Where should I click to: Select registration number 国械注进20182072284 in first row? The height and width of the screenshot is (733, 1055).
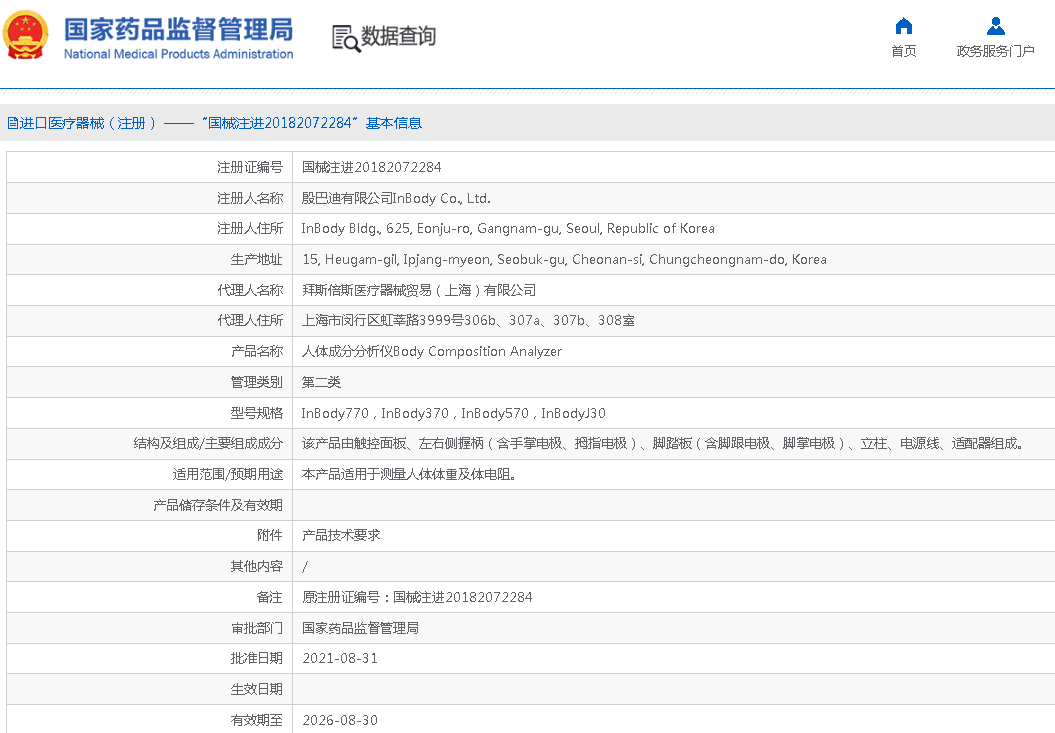click(x=371, y=167)
